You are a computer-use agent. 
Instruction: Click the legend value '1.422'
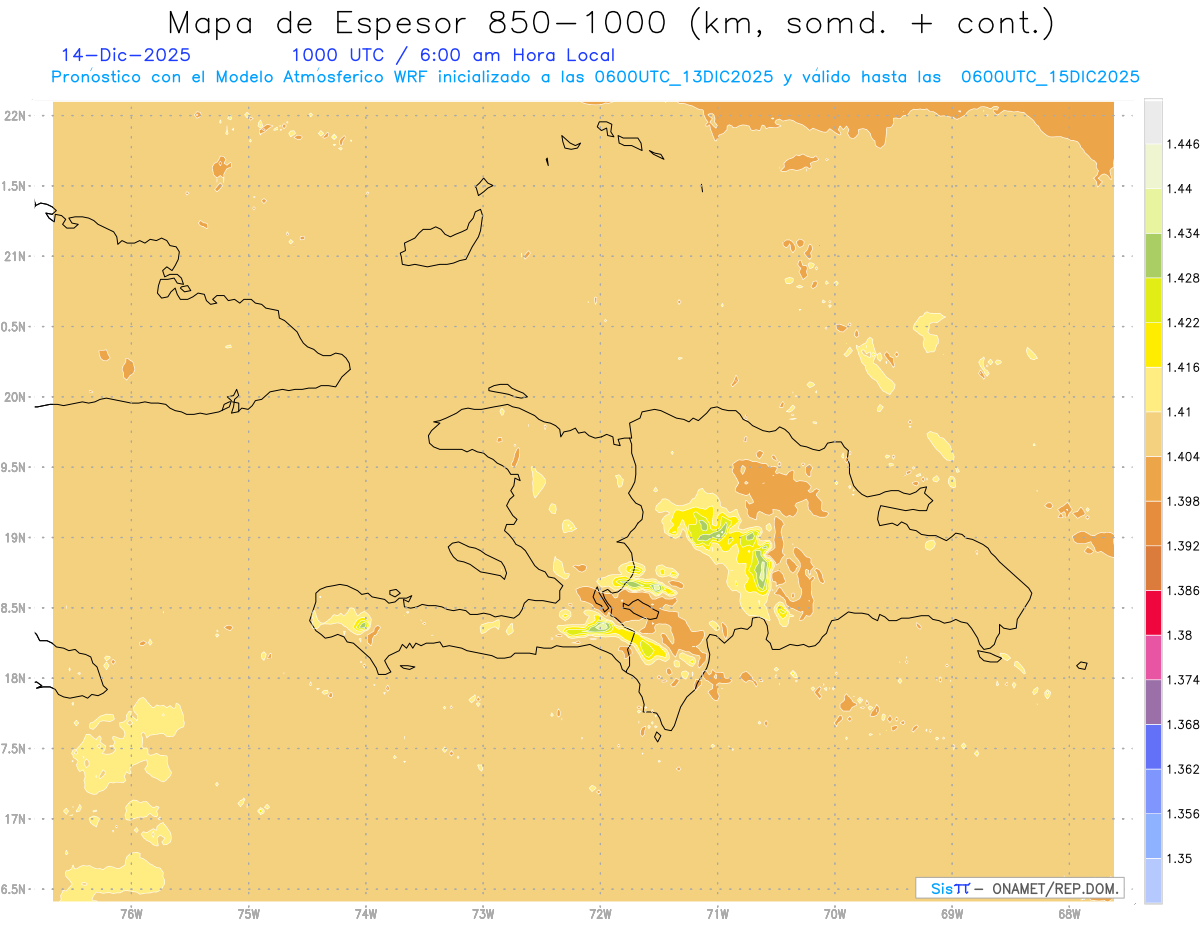(1183, 322)
